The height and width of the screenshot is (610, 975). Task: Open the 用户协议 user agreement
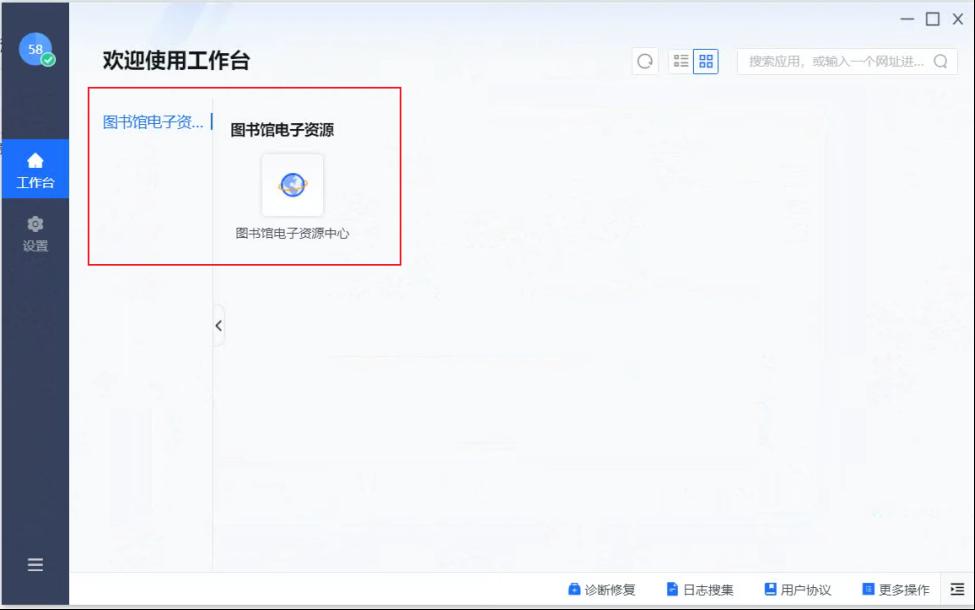coord(797,590)
